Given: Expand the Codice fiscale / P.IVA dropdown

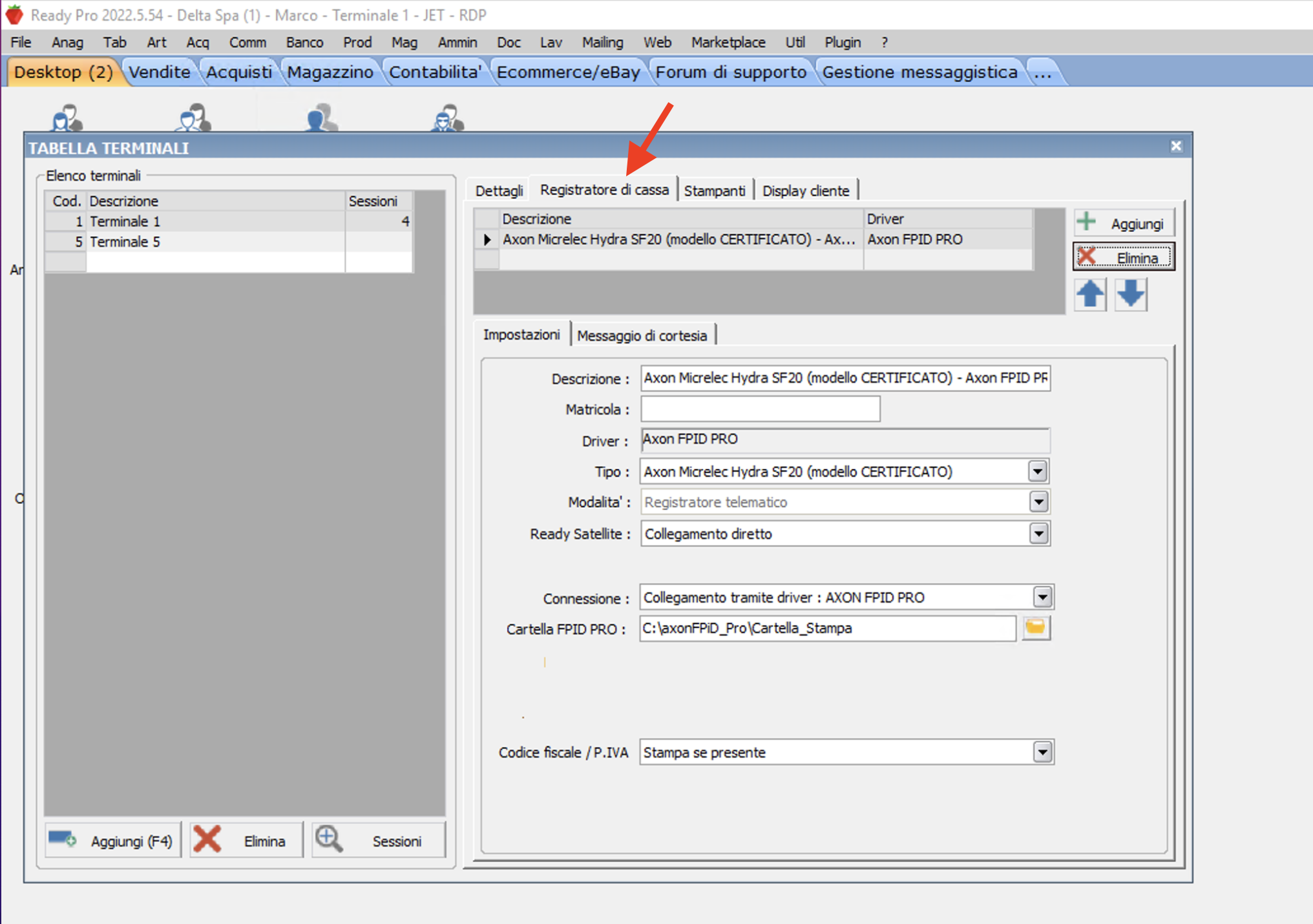Looking at the screenshot, I should coord(1042,752).
